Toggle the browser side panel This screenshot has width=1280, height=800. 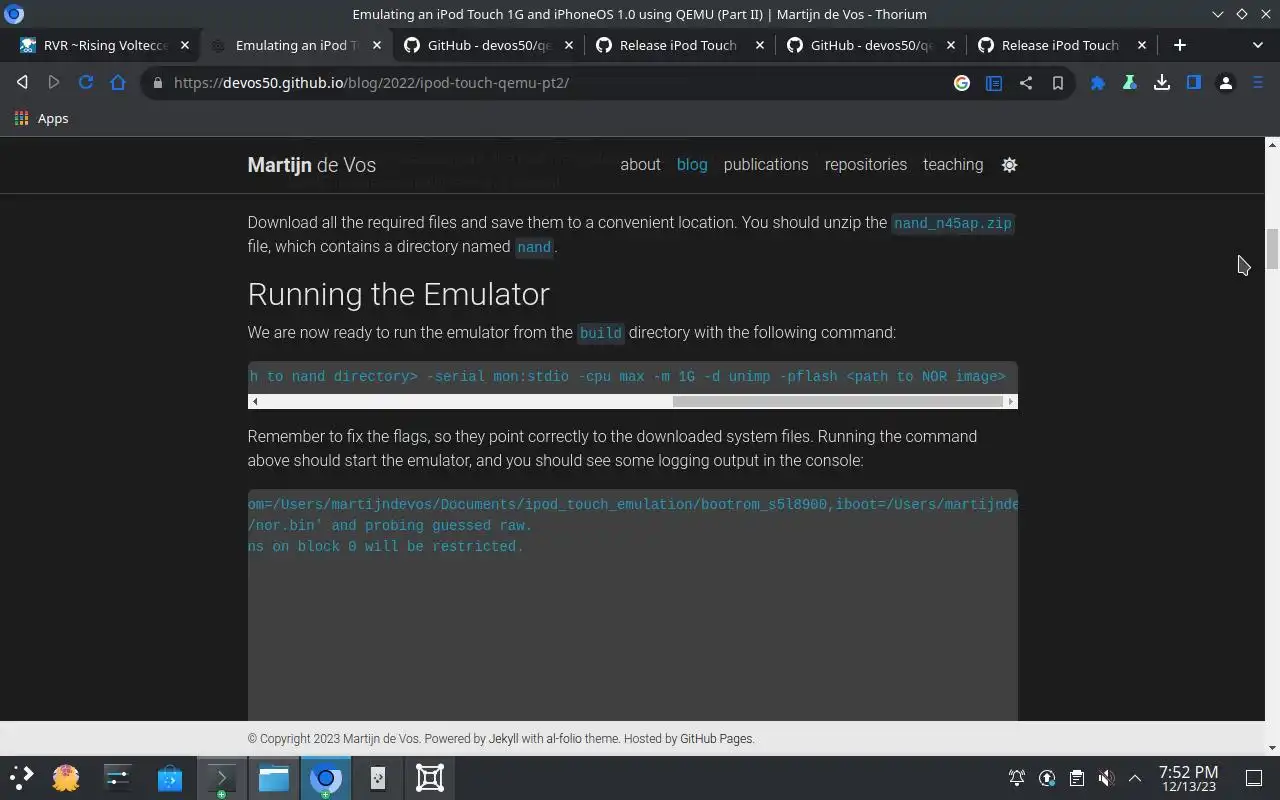(1194, 83)
